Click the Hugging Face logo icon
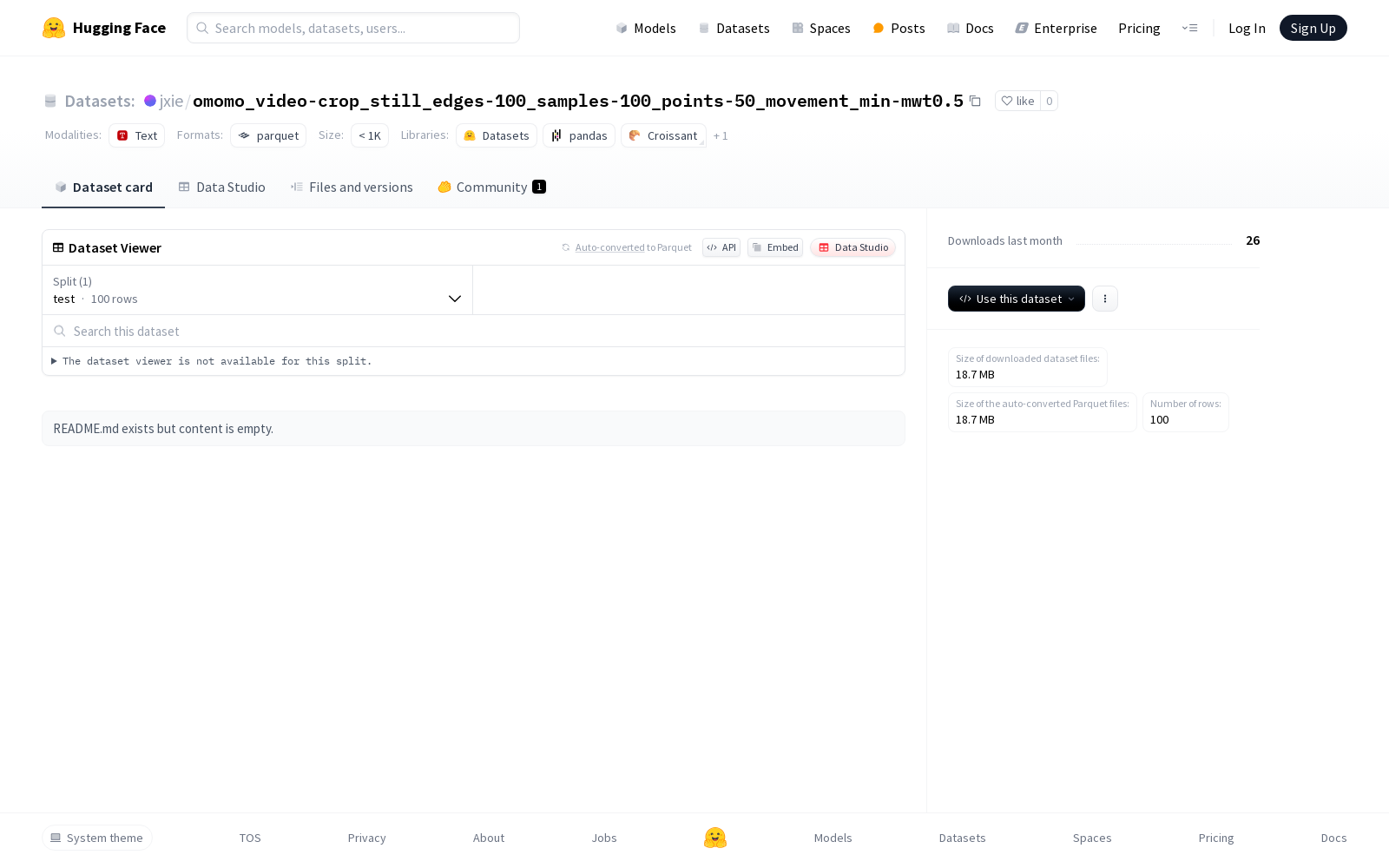The height and width of the screenshot is (868, 1389). 54,28
